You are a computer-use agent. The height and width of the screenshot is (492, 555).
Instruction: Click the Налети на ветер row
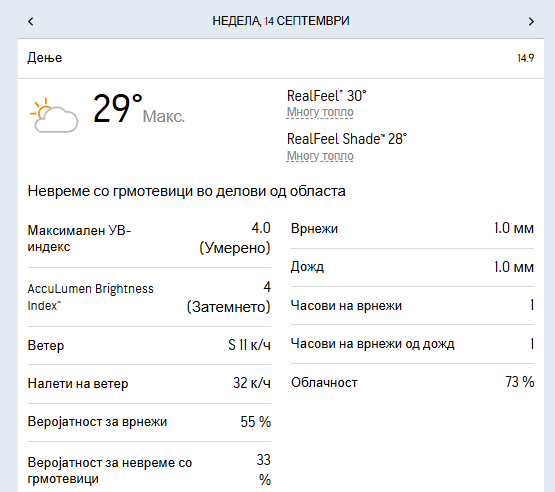[x=149, y=383]
